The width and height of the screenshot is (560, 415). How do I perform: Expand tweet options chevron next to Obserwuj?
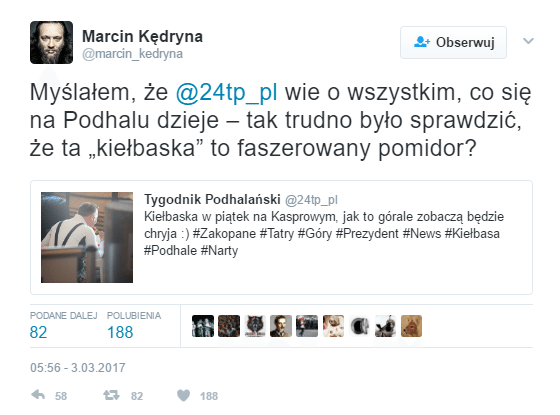(529, 41)
